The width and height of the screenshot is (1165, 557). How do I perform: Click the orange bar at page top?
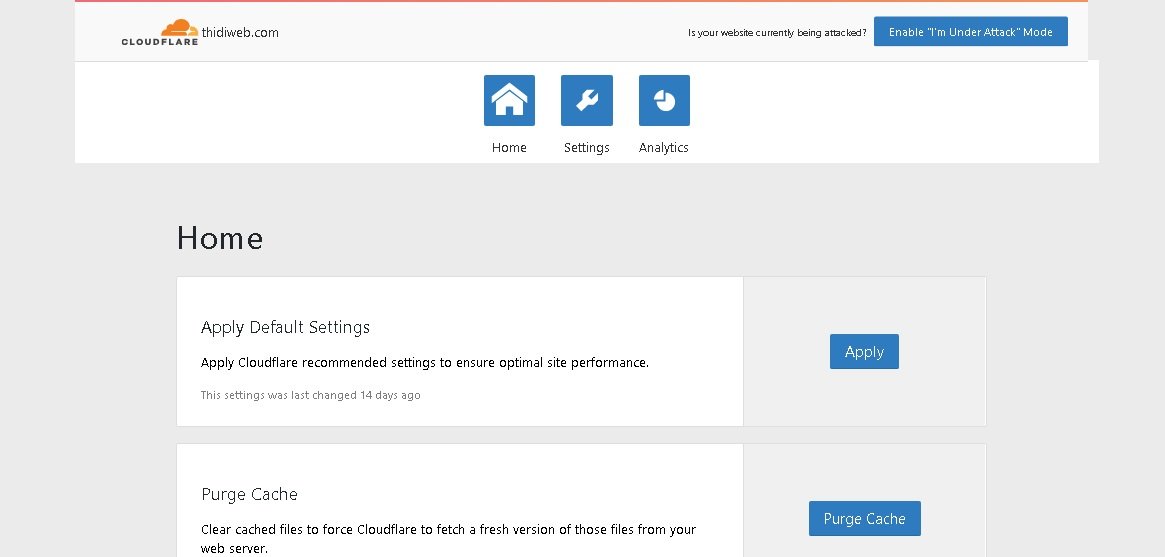click(x=580, y=1)
